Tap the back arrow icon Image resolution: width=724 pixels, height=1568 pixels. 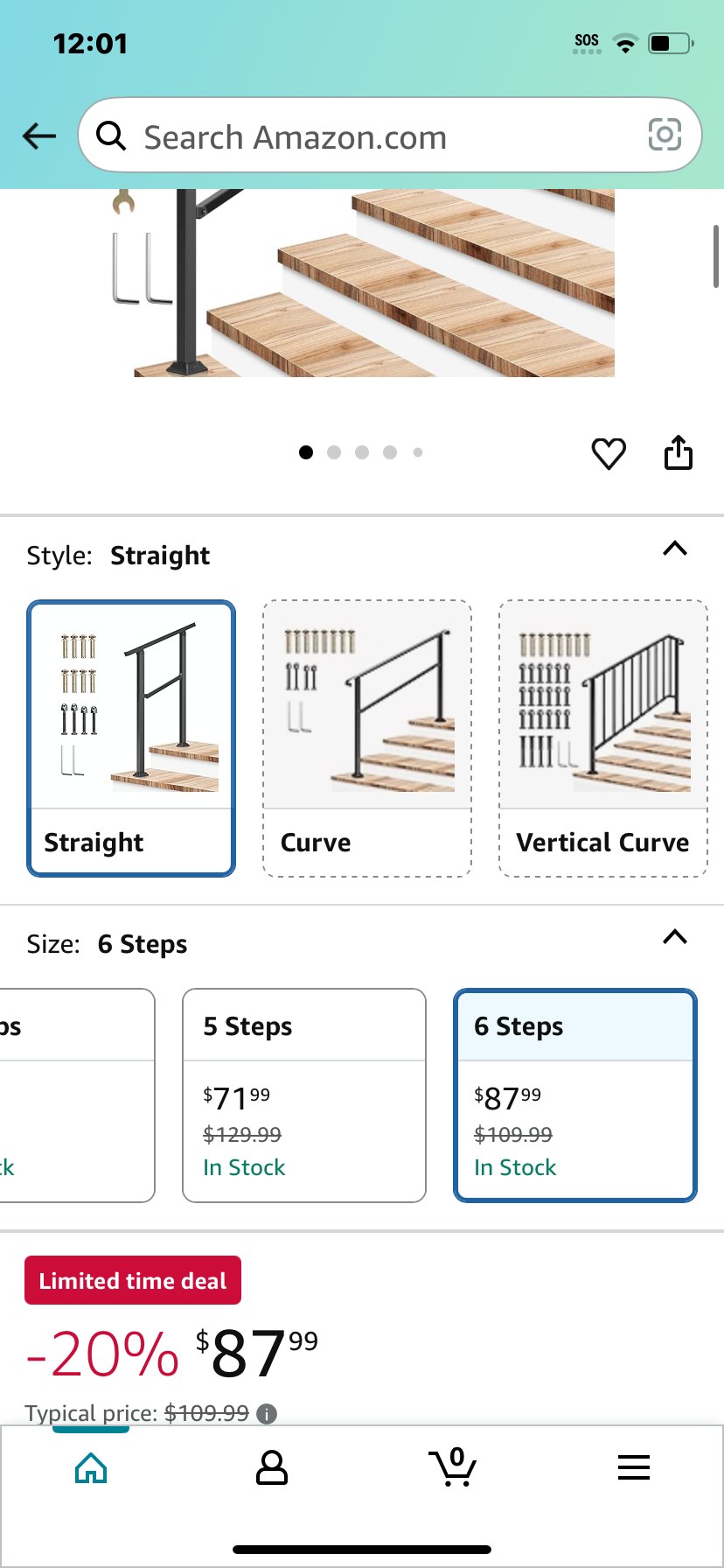click(x=39, y=136)
